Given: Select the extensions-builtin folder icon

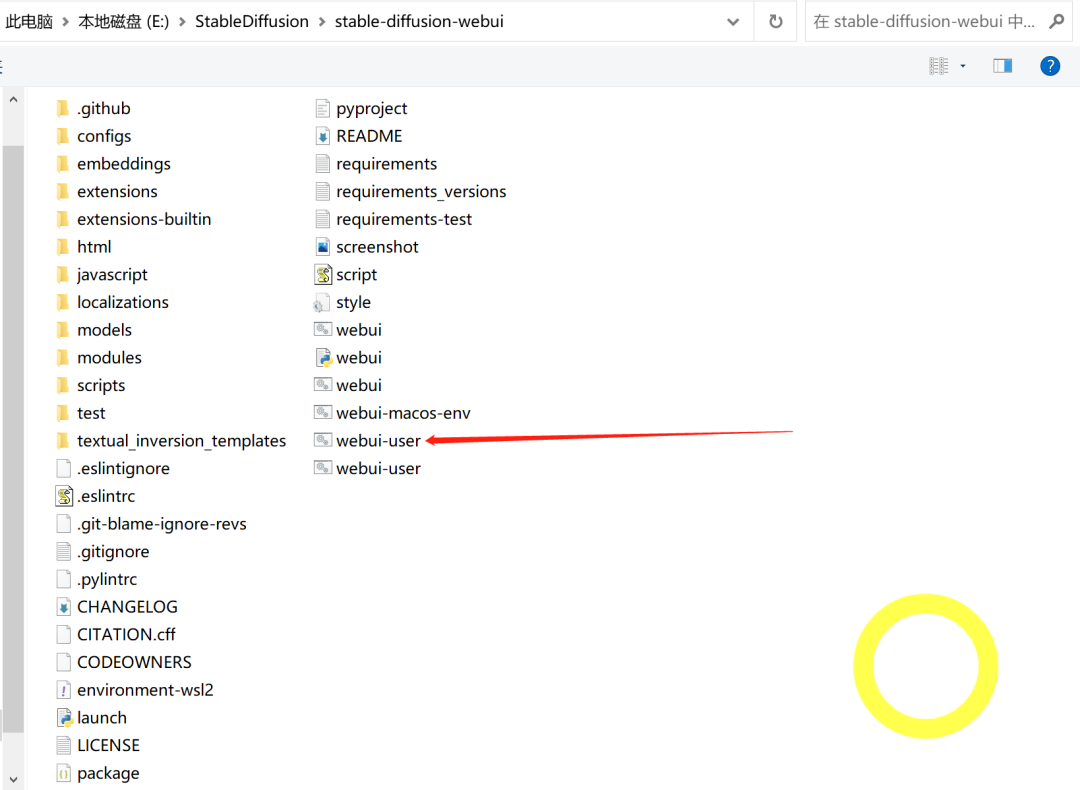Looking at the screenshot, I should (x=63, y=219).
